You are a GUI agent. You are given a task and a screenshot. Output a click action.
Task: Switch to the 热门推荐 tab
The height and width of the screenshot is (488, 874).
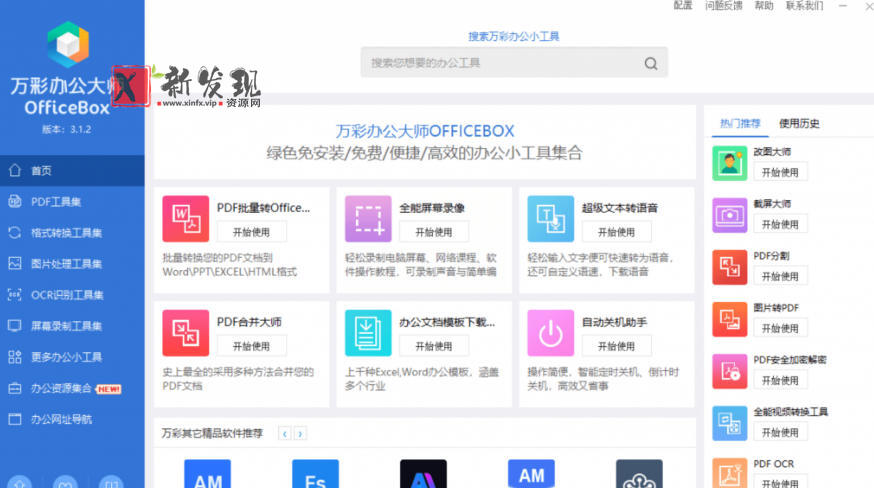[x=740, y=123]
